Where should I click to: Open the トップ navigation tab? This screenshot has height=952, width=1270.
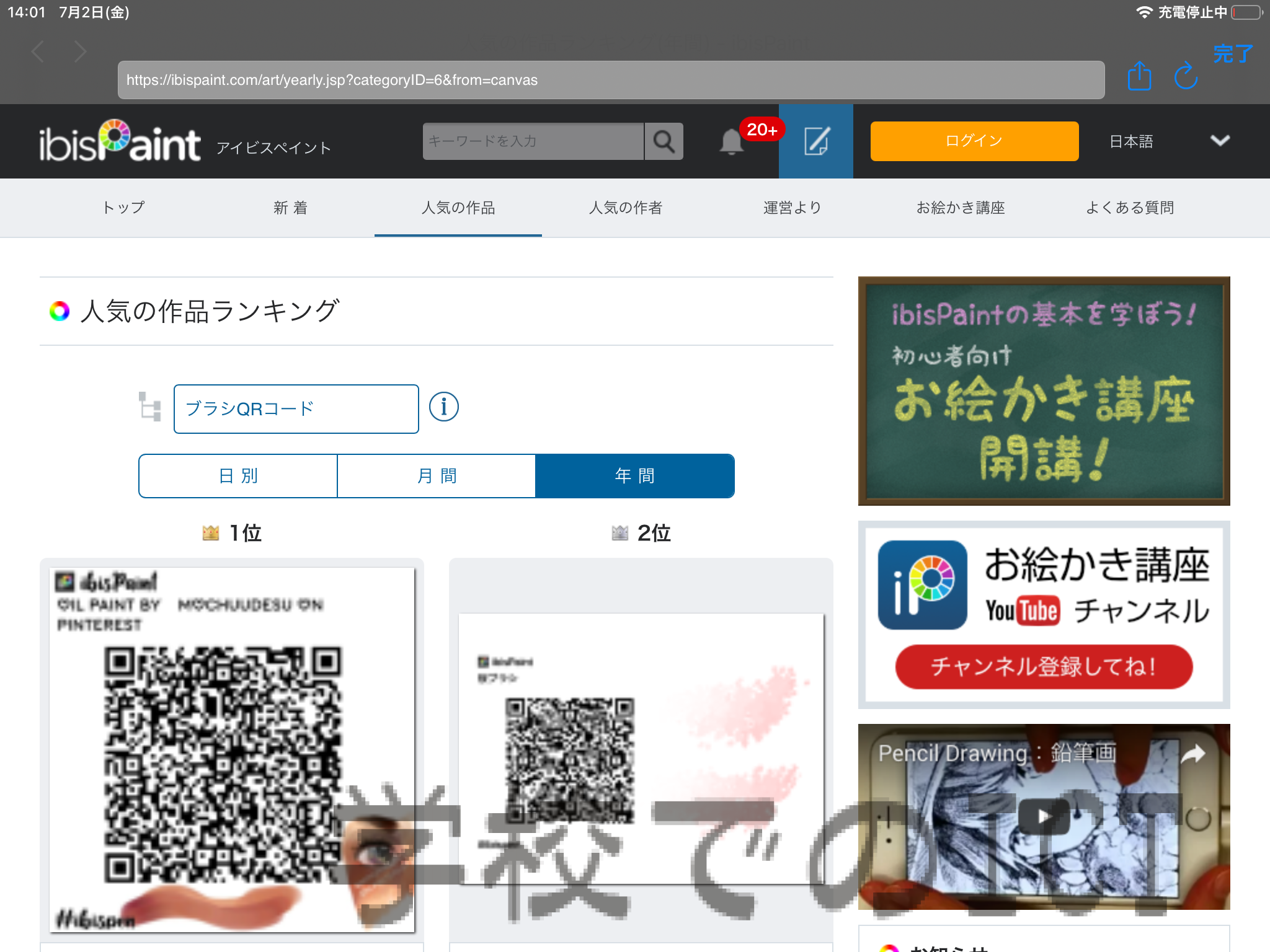tap(123, 208)
